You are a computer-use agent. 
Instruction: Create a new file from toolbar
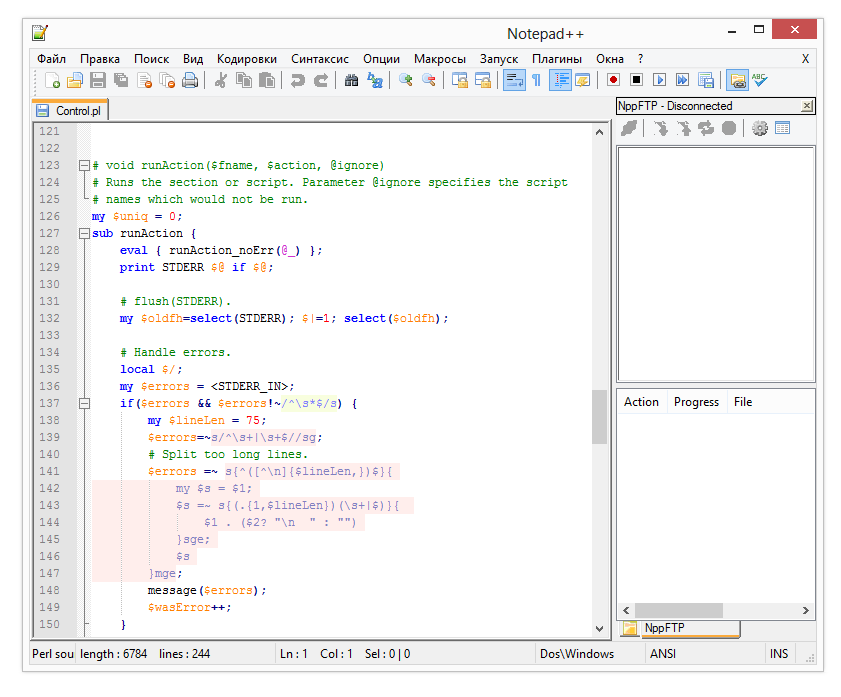(51, 81)
